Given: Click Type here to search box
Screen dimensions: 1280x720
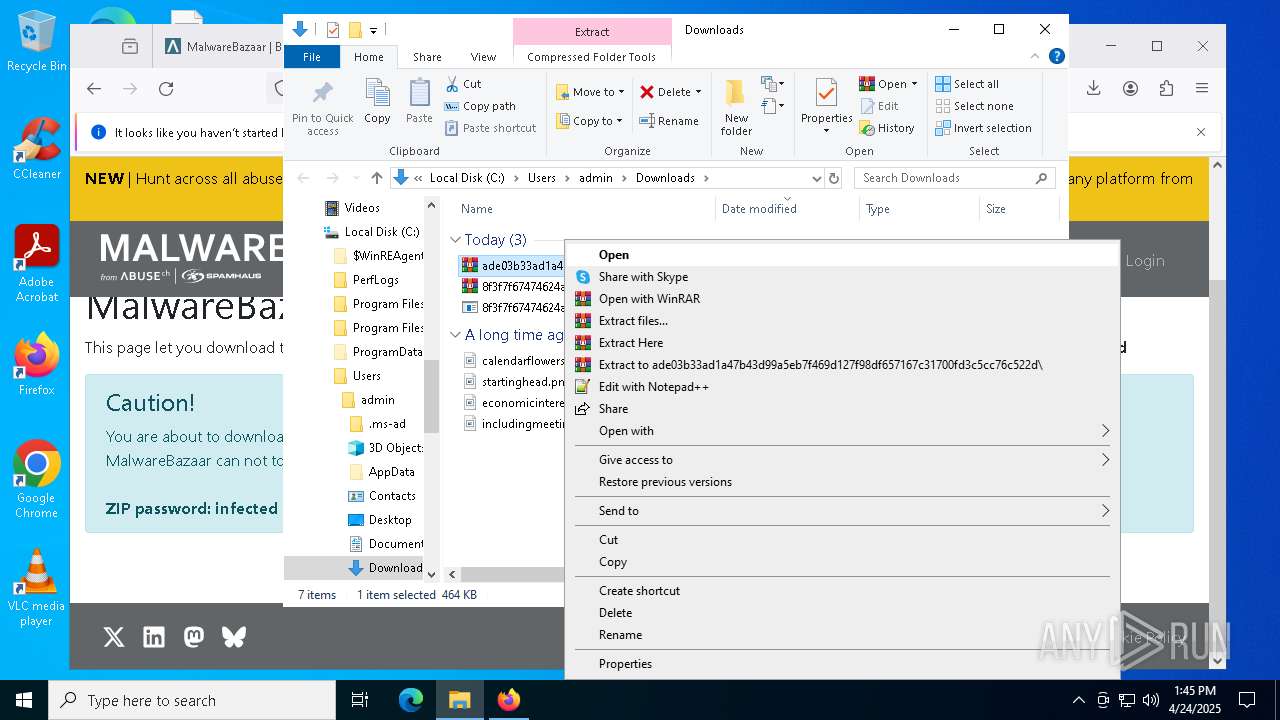Looking at the screenshot, I should (192, 700).
